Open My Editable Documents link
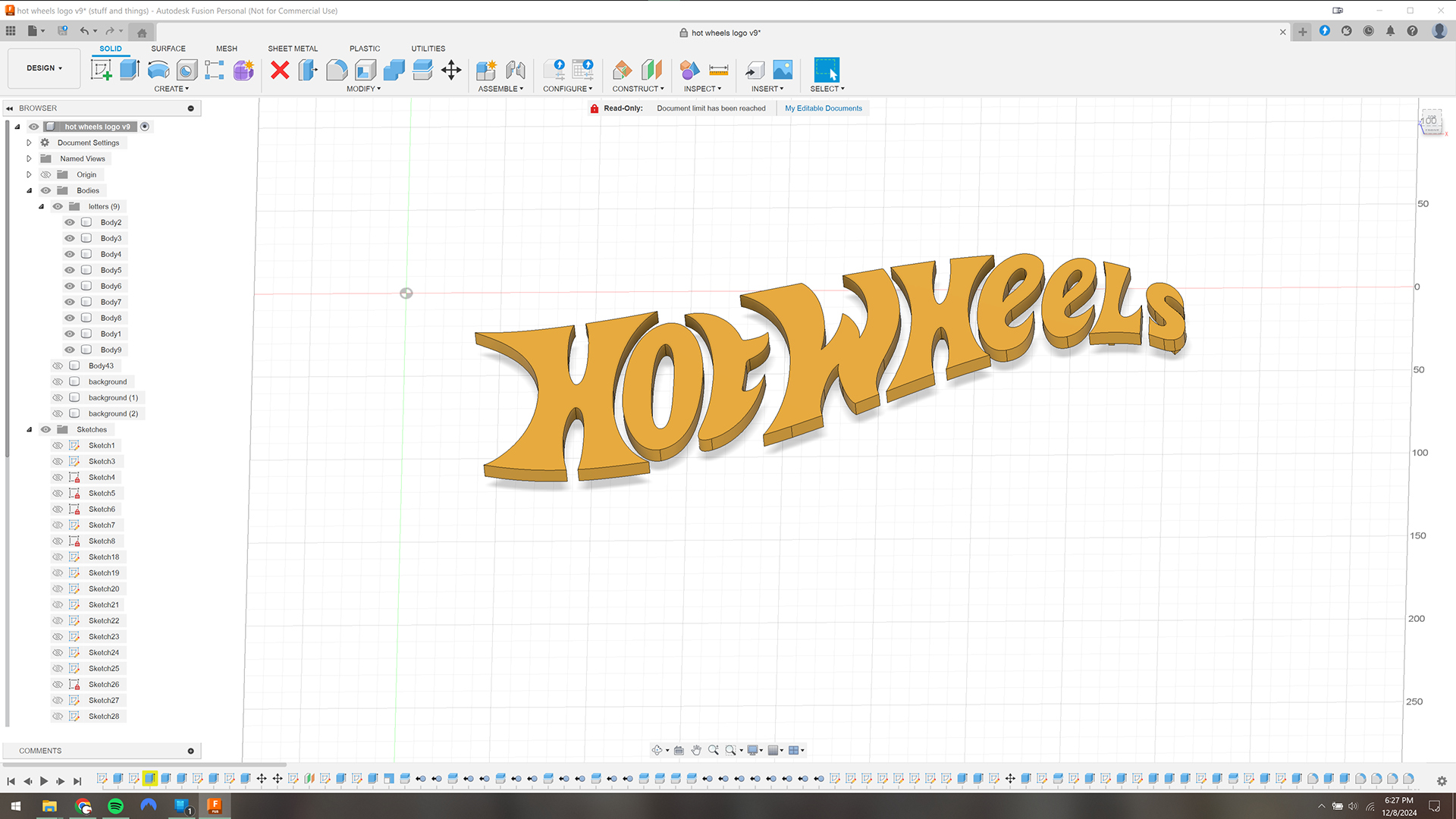 coord(823,108)
